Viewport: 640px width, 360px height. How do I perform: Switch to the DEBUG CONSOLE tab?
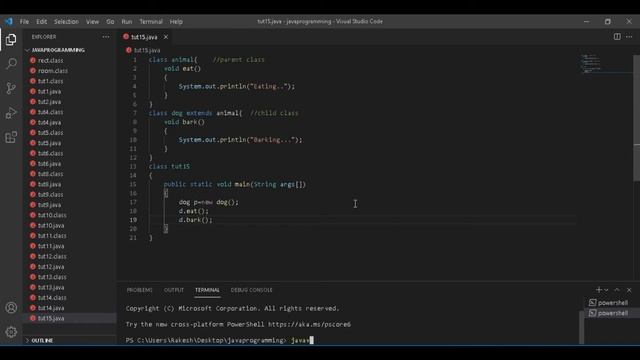[x=251, y=290]
